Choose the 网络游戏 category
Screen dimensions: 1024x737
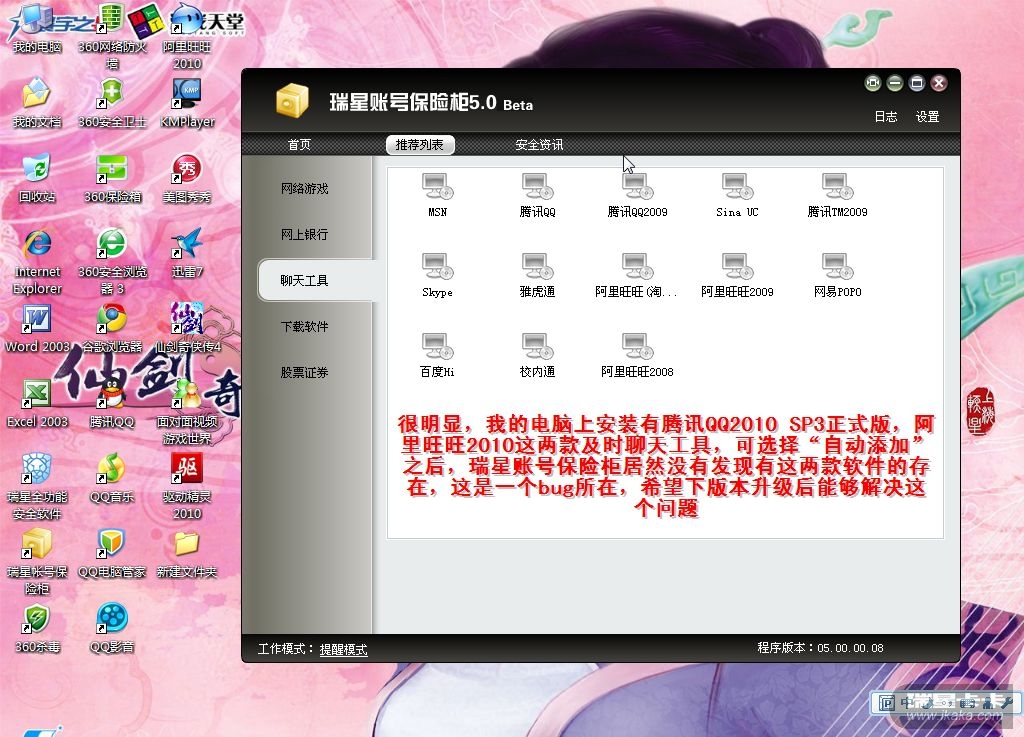pos(304,189)
